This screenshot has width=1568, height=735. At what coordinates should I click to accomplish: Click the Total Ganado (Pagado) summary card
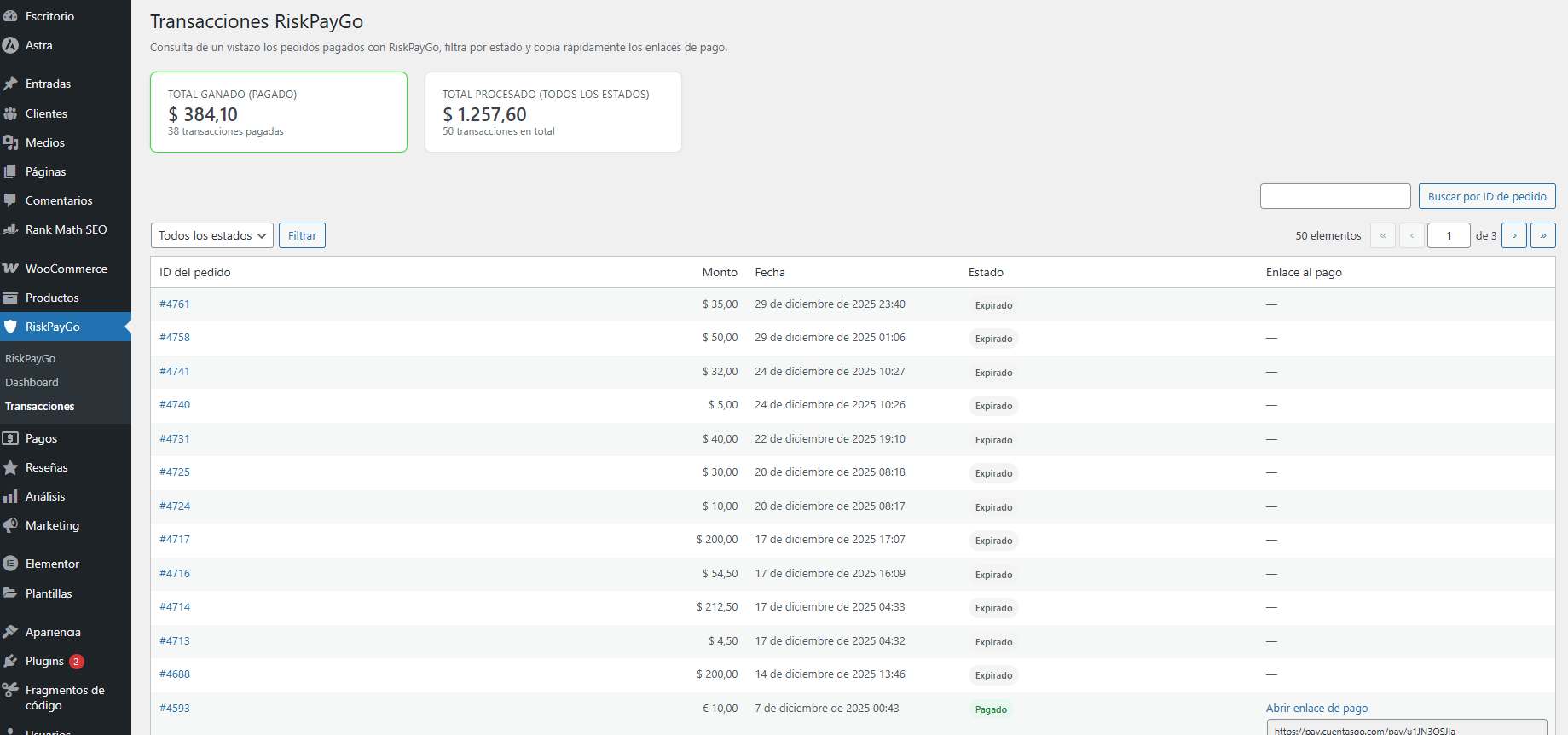279,112
